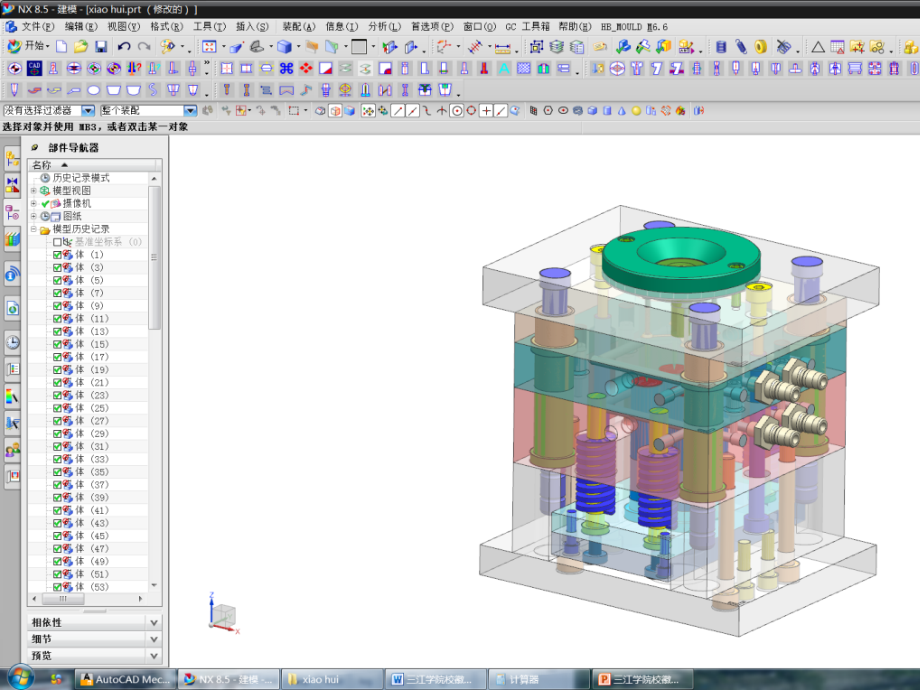This screenshot has width=920, height=690.
Task: Click the measure distance ruler icon
Action: click(x=502, y=48)
